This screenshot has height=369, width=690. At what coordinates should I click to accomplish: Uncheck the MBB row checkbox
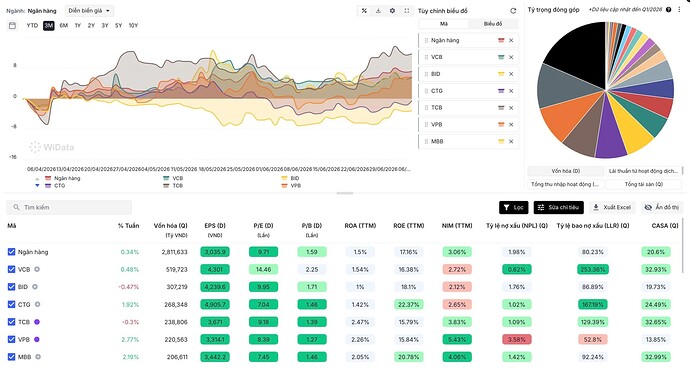(11, 357)
